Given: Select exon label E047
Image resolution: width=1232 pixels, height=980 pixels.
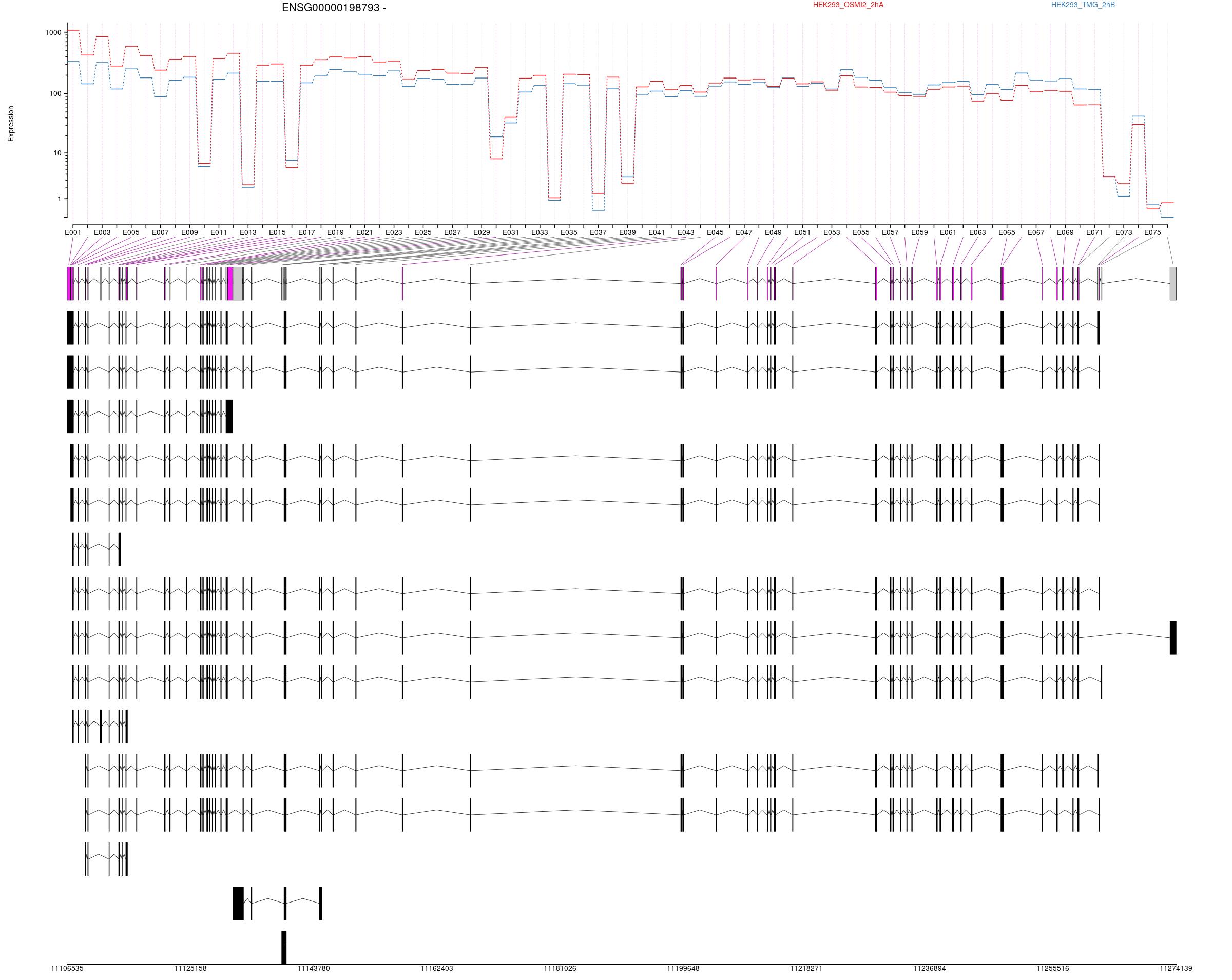Looking at the screenshot, I should [x=744, y=232].
